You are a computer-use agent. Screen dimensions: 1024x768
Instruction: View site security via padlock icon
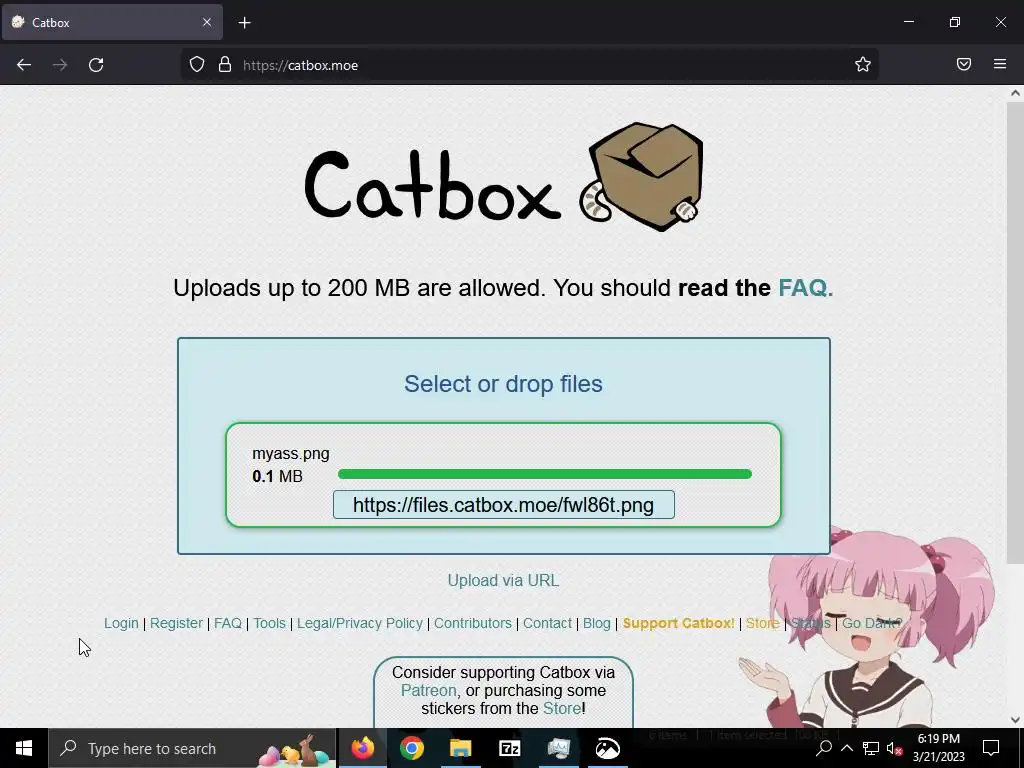pyautogui.click(x=225, y=65)
